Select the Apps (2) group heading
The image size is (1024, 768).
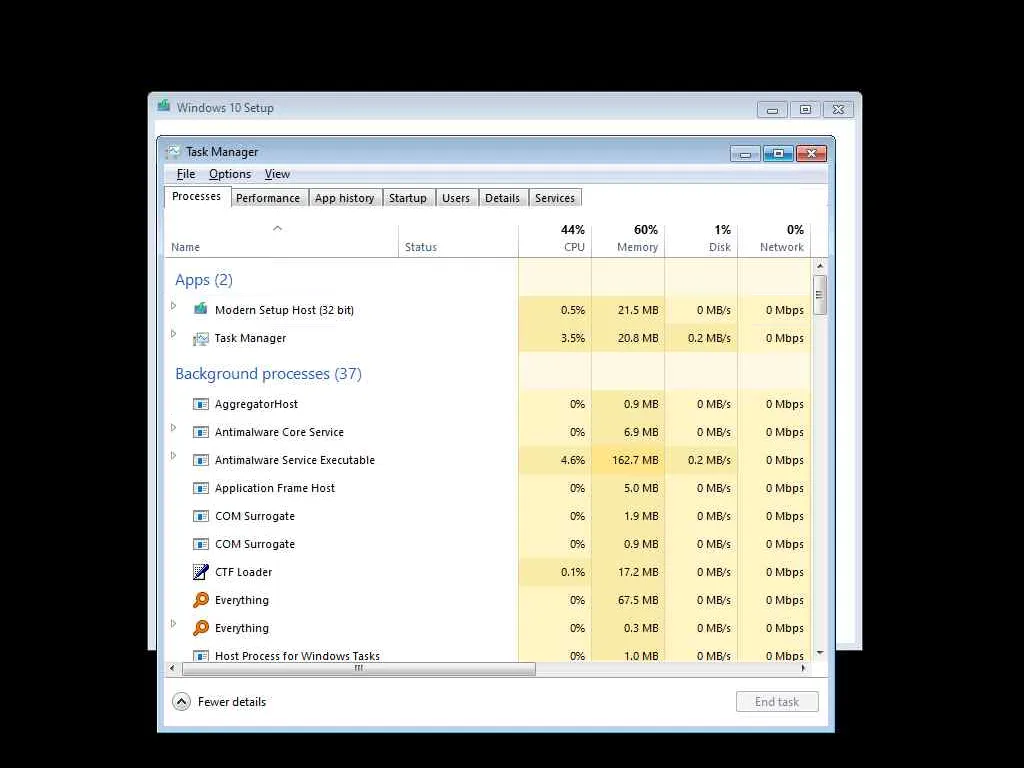(x=204, y=280)
